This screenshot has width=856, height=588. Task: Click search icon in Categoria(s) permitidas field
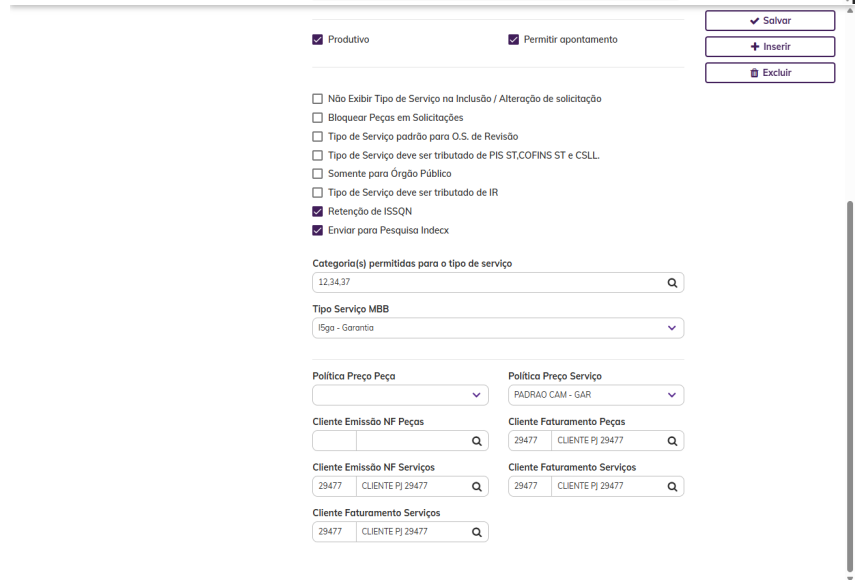point(672,283)
